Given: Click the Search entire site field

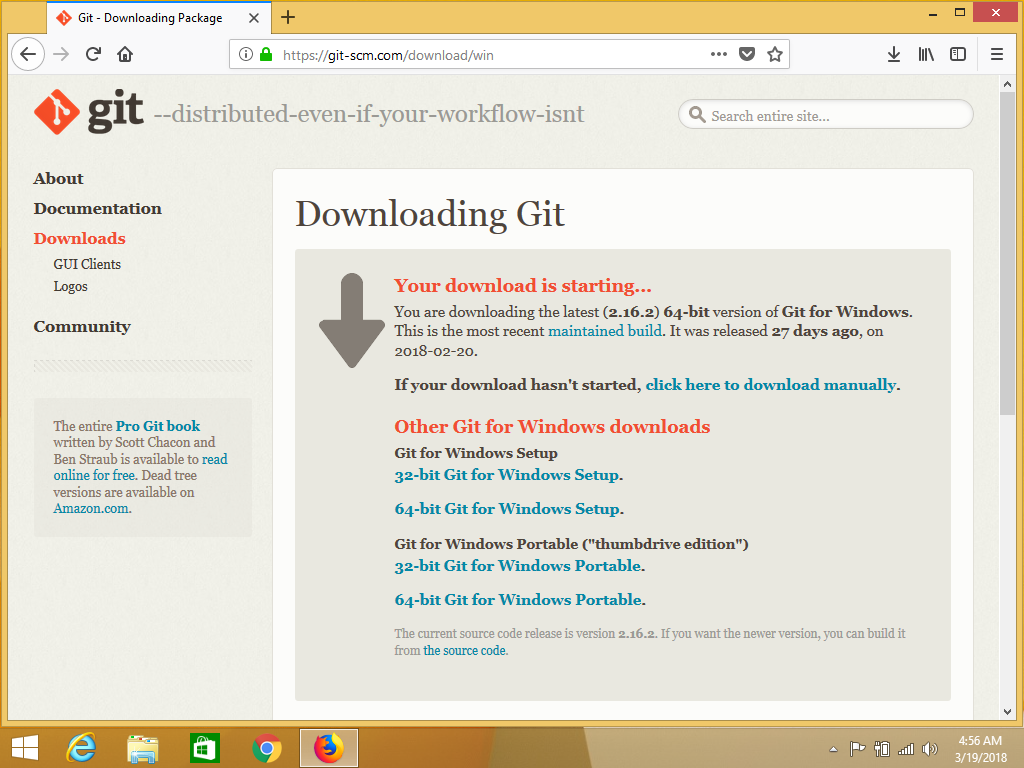Looking at the screenshot, I should click(824, 114).
